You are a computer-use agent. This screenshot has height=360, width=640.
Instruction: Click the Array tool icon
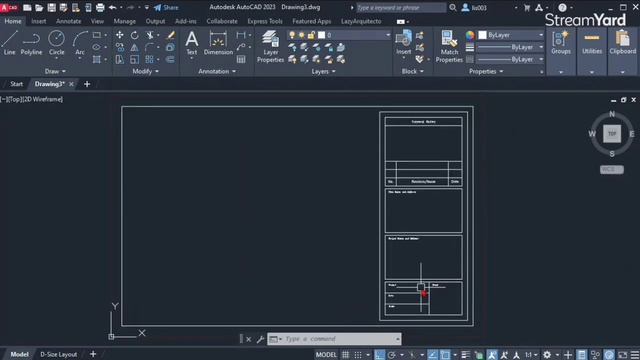pos(149,60)
